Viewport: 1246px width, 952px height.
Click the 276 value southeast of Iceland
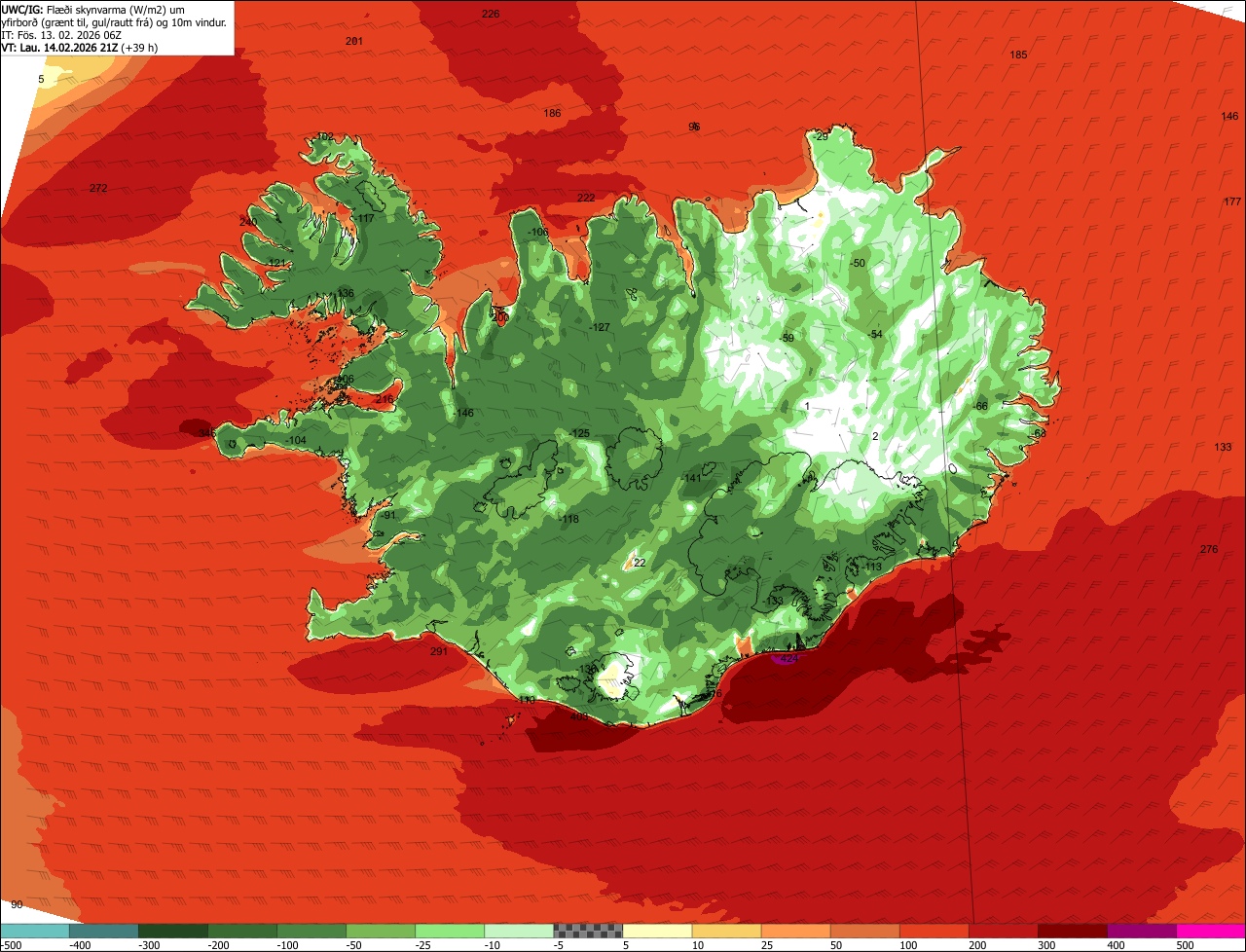pyautogui.click(x=1209, y=550)
